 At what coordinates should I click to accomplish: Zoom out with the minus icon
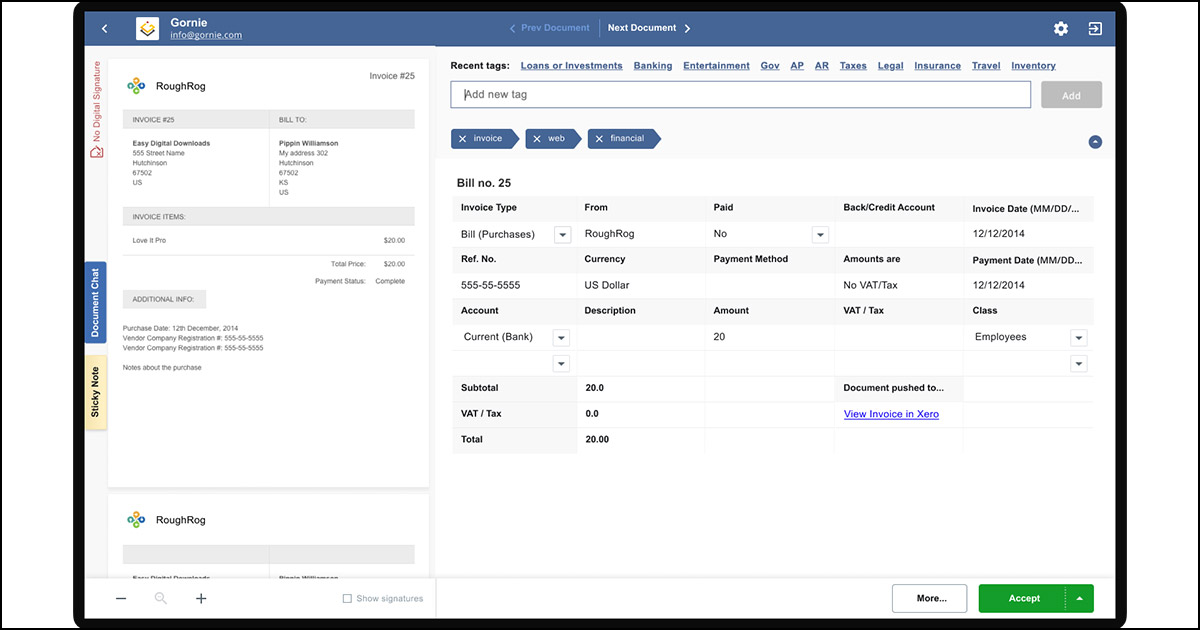pos(121,598)
